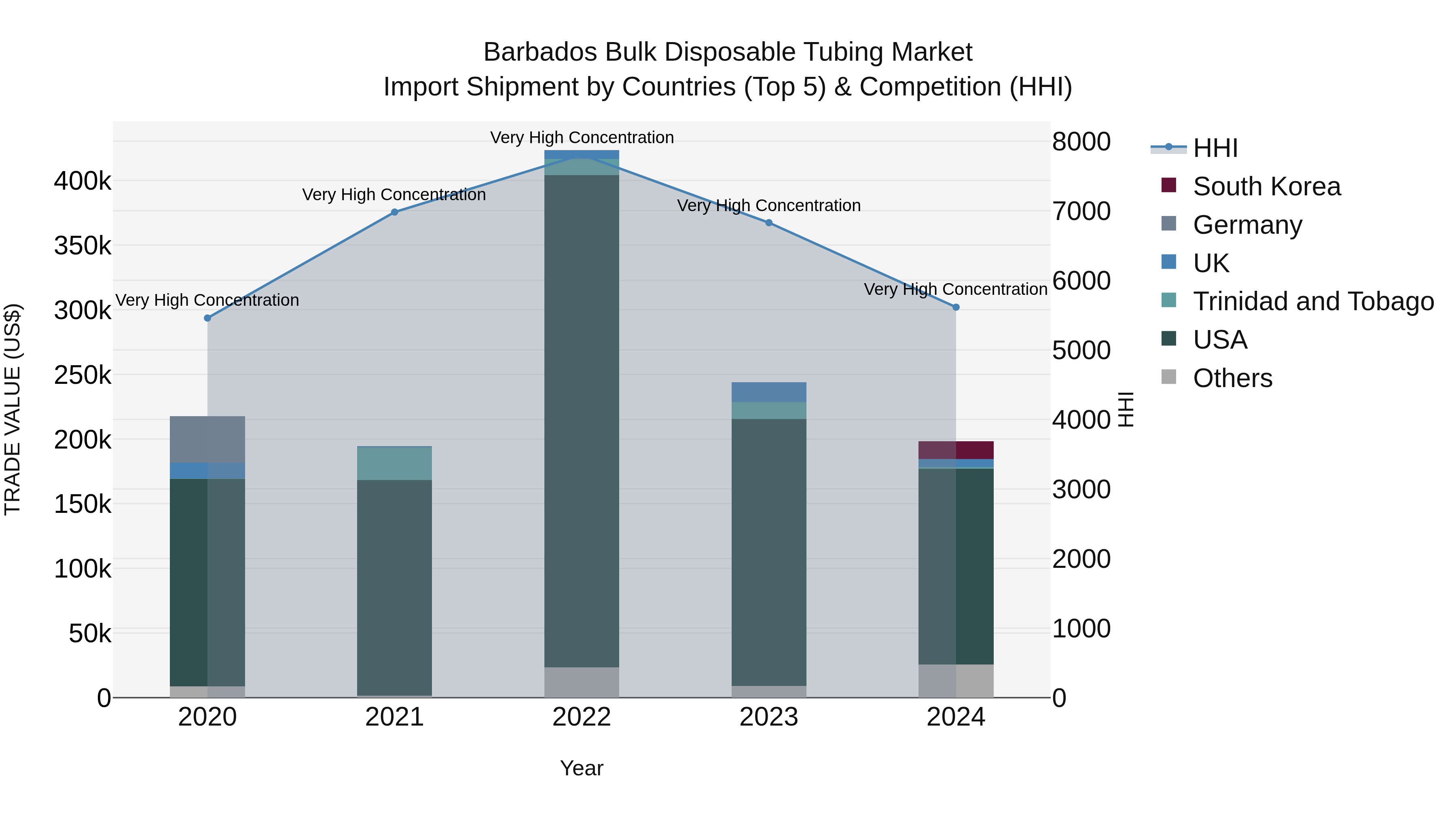Toggle UK legend entry
Screen dimensions: 1456x819
[1196, 263]
